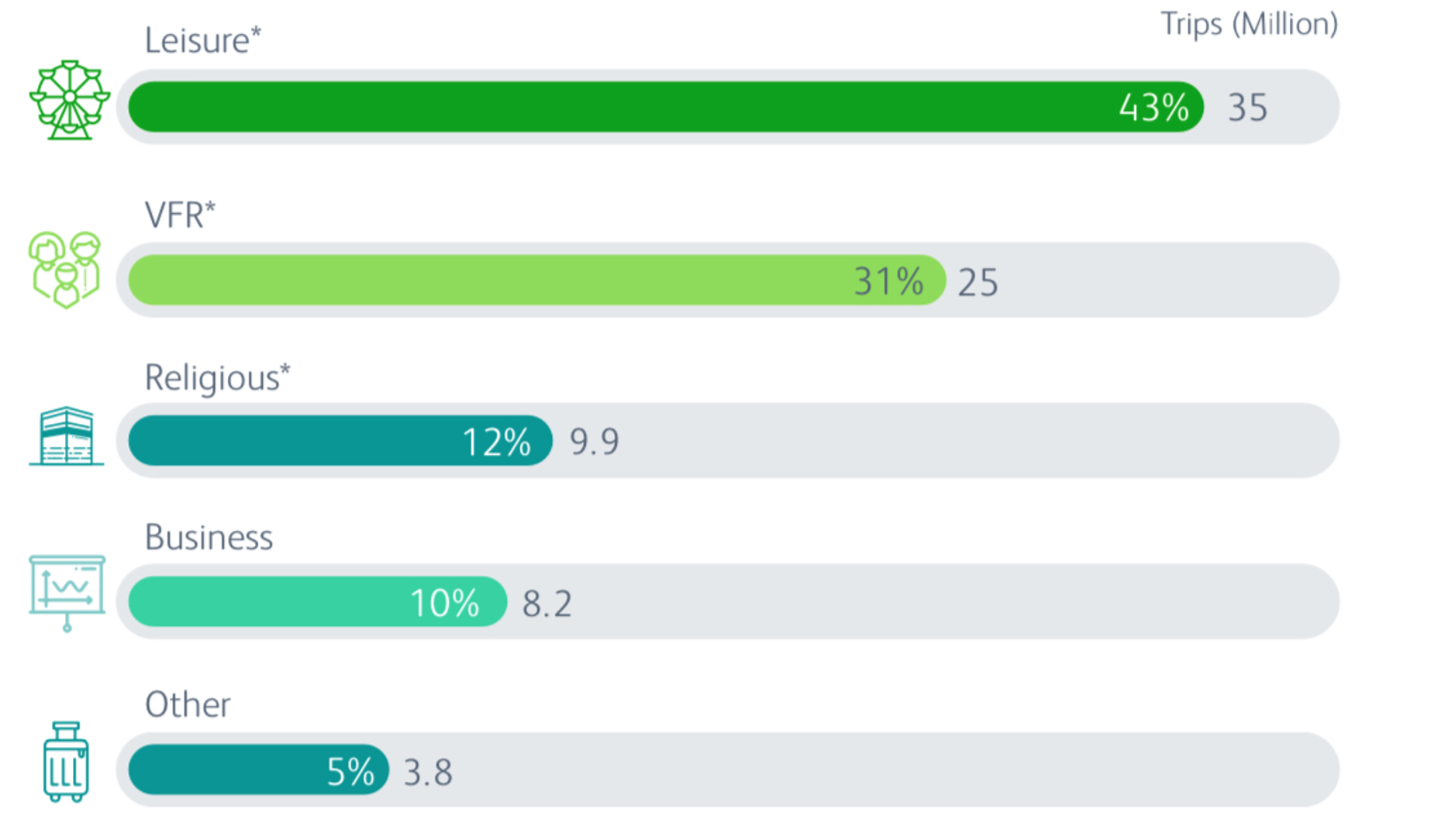Click the Other category label
The height and width of the screenshot is (840, 1434).
tap(188, 705)
